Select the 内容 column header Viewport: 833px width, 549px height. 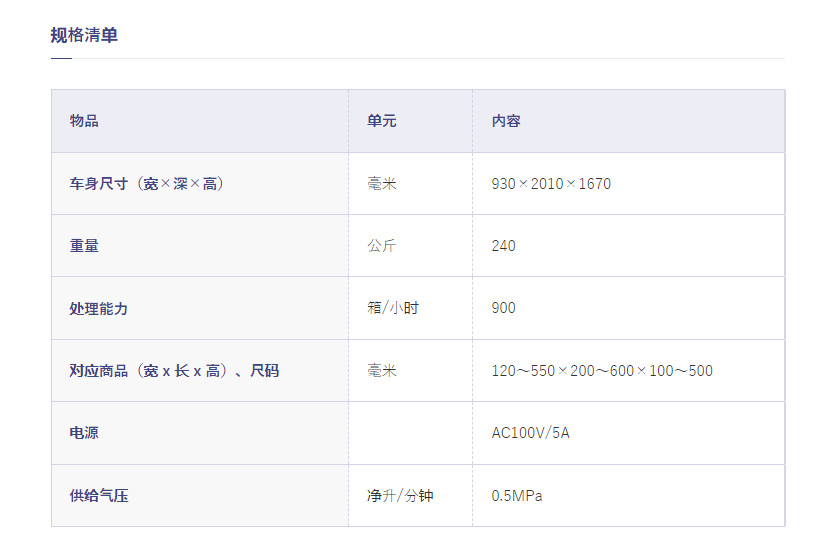click(506, 121)
